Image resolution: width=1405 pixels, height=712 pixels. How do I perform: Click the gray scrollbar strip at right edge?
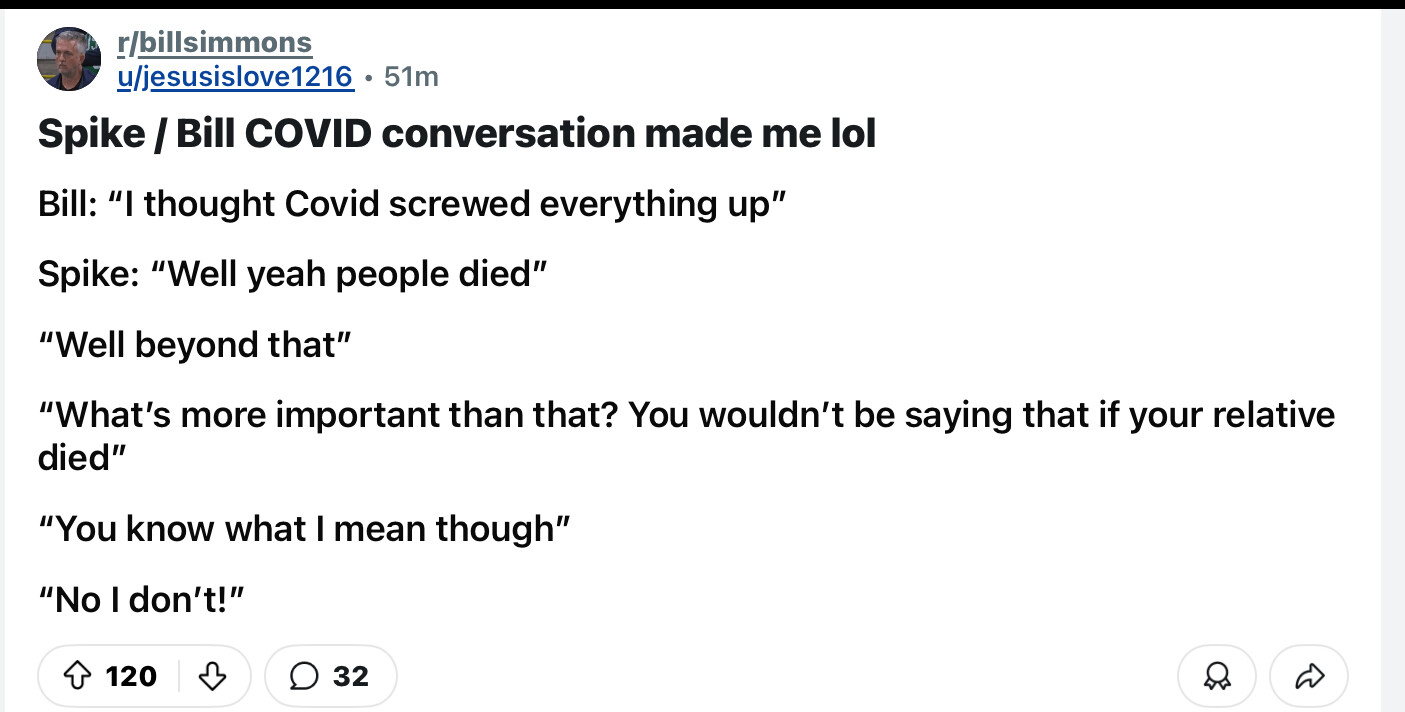1393,360
